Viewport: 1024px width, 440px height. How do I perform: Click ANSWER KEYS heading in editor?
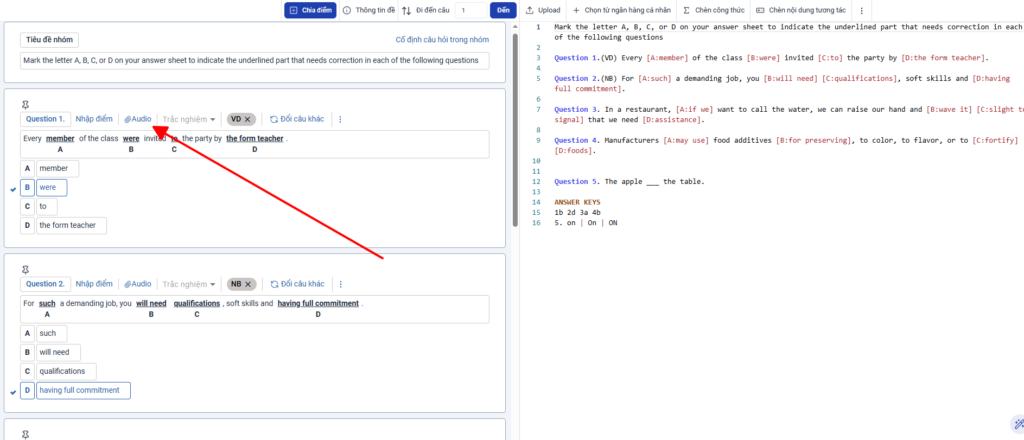[x=577, y=202]
